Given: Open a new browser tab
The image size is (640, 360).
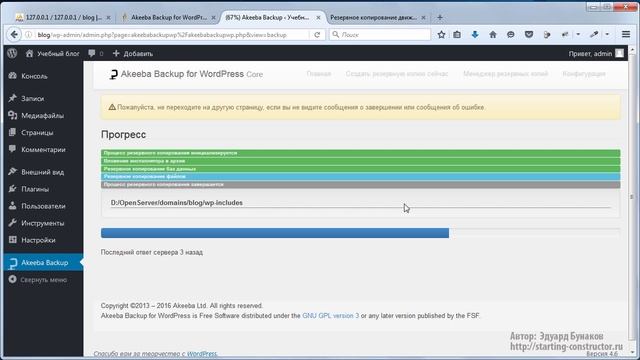Looking at the screenshot, I should [440, 18].
